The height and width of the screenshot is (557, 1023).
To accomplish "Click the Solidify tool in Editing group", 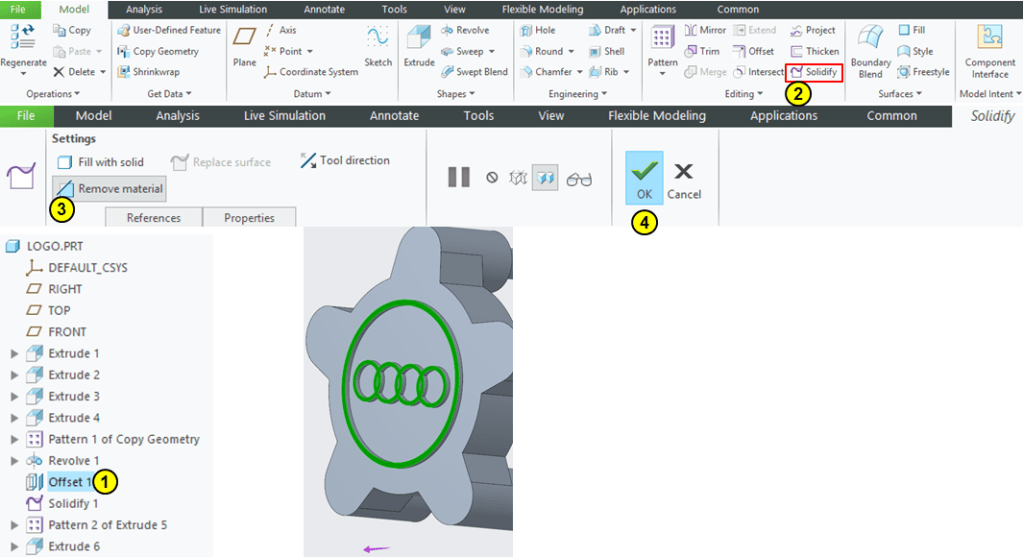I will [x=813, y=72].
